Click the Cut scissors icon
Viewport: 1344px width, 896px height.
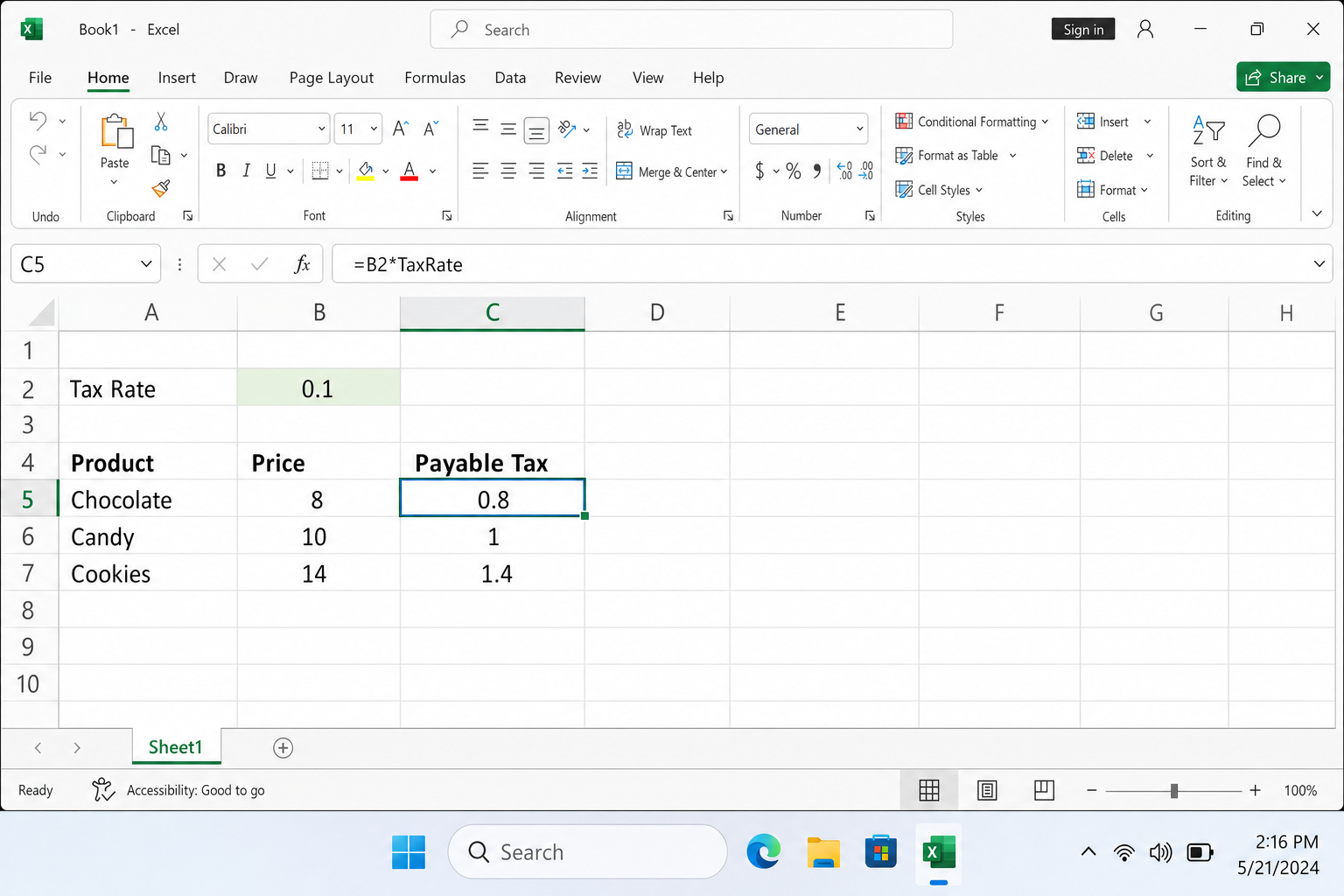tap(161, 122)
